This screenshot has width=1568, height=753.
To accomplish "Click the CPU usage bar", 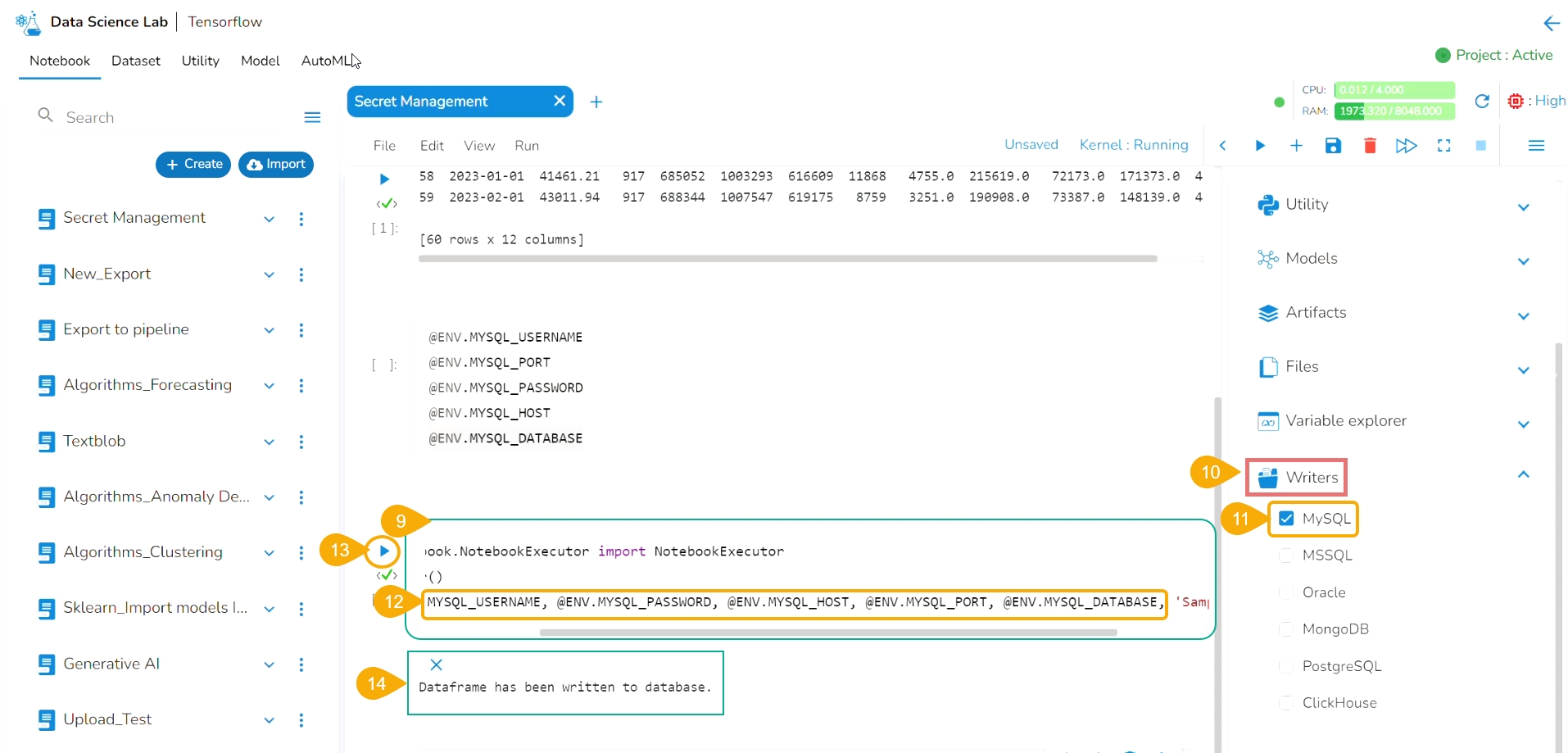I will (1394, 89).
